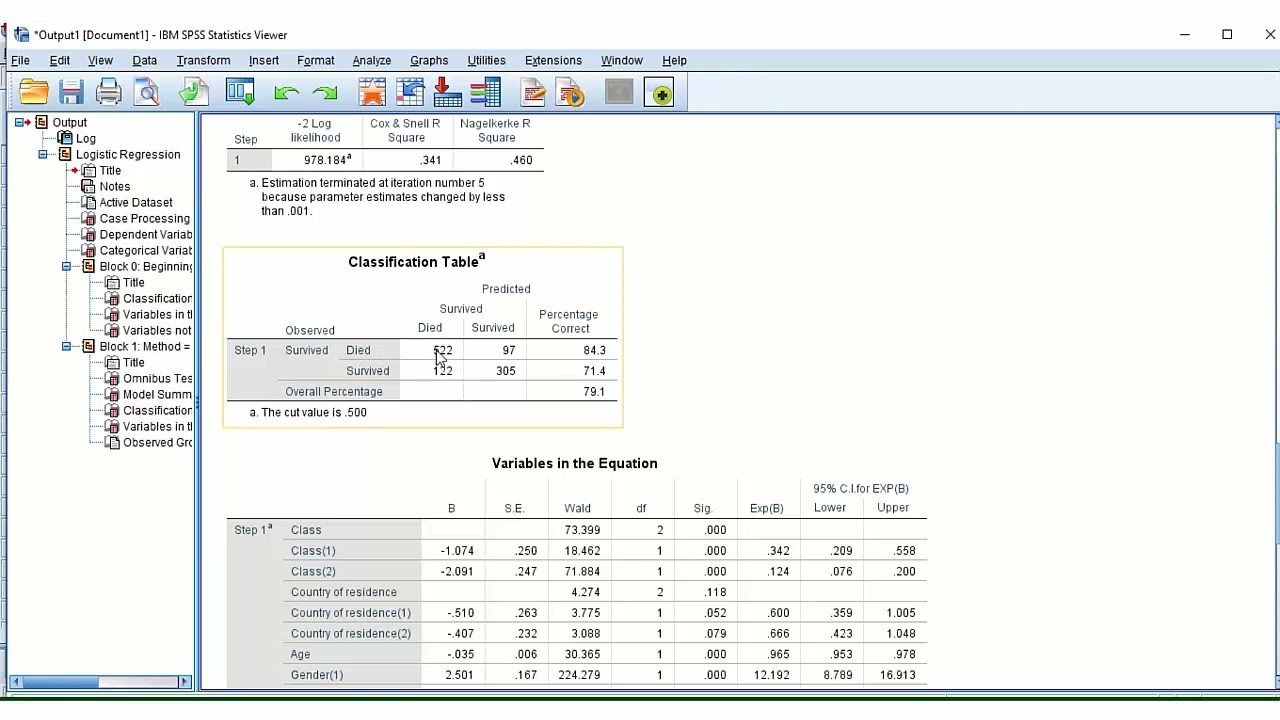Select Observed Groups item in outline

point(157,442)
